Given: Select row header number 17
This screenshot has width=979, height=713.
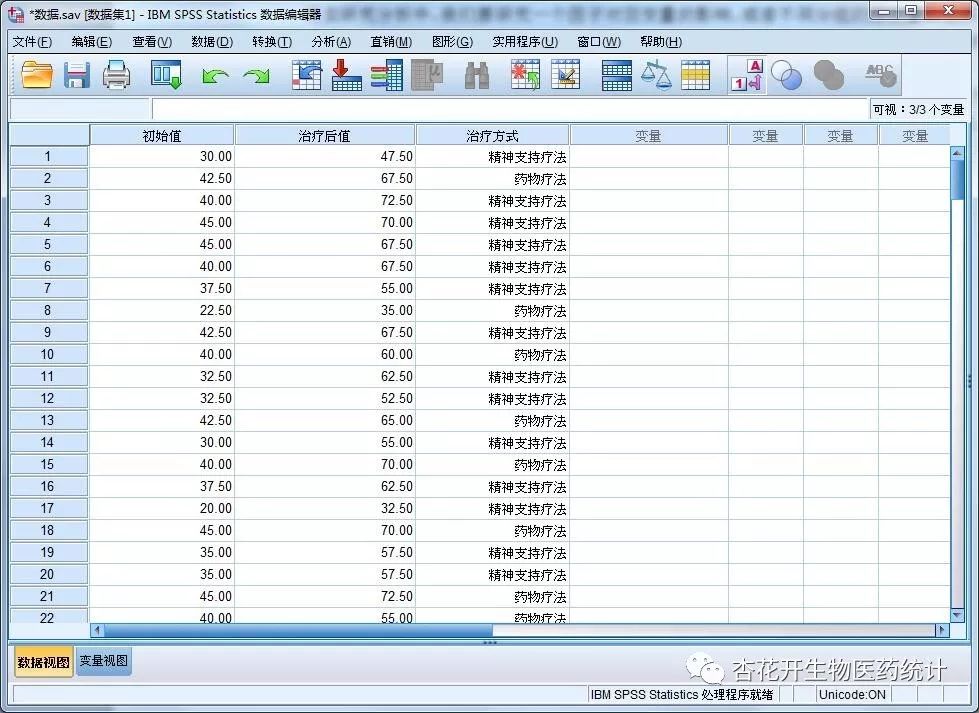Looking at the screenshot, I should (x=48, y=508).
